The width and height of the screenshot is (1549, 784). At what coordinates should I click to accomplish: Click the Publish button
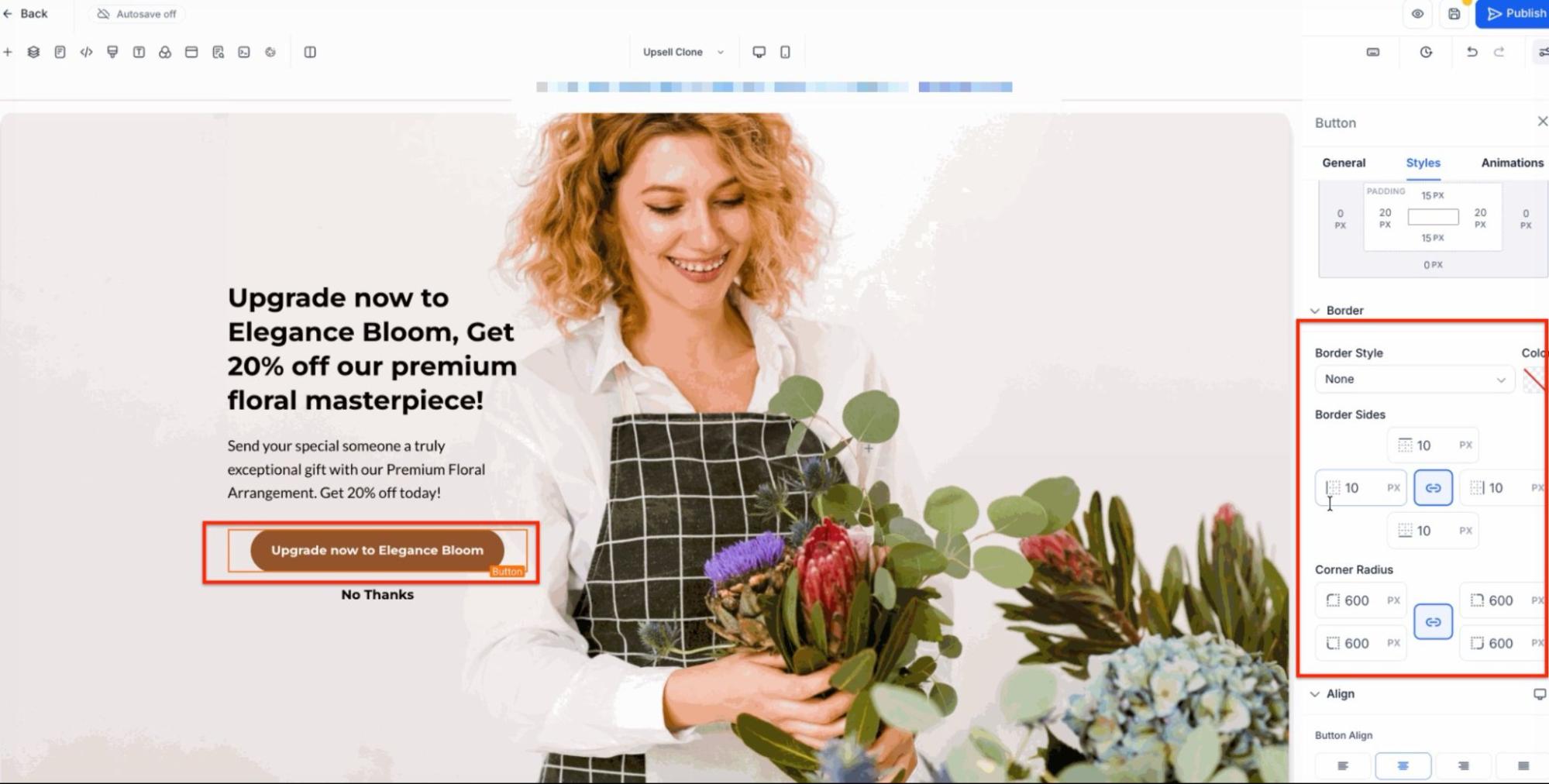point(1513,14)
